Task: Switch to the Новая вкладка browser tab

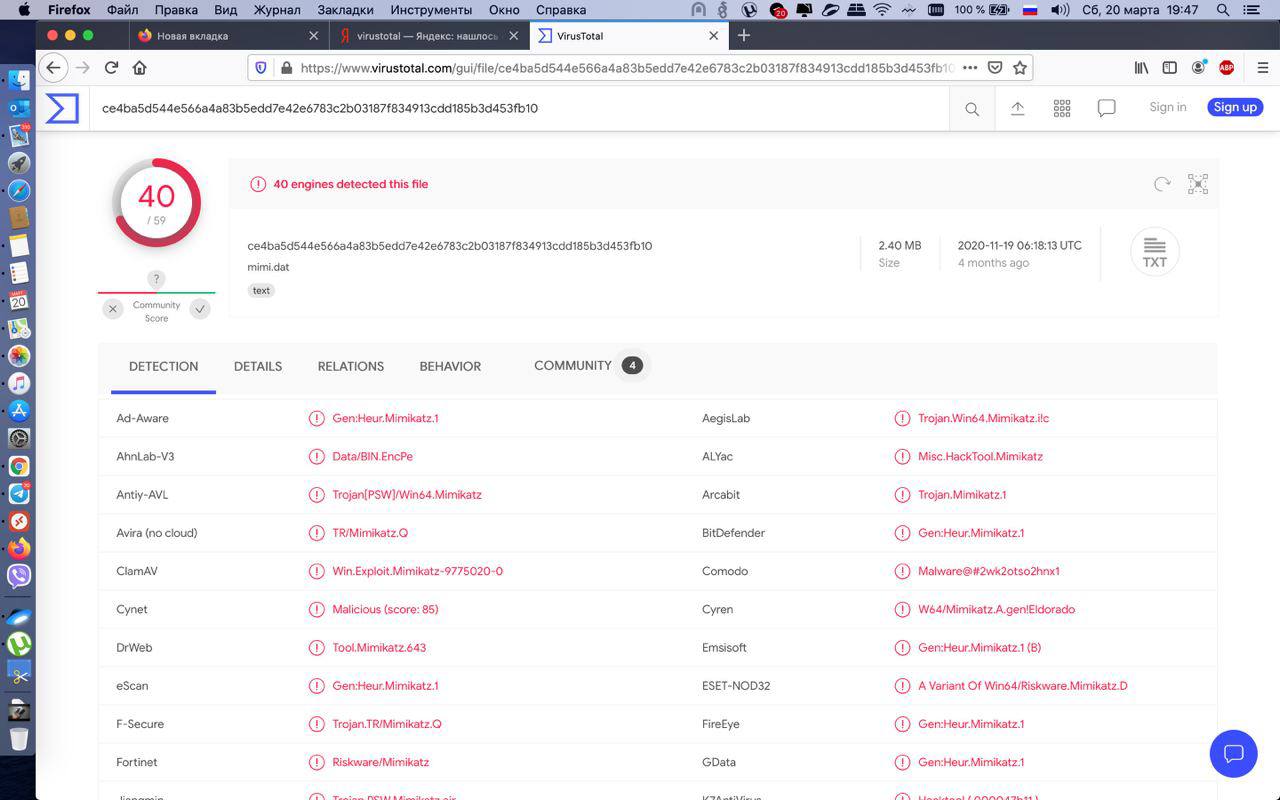Action: [x=228, y=35]
